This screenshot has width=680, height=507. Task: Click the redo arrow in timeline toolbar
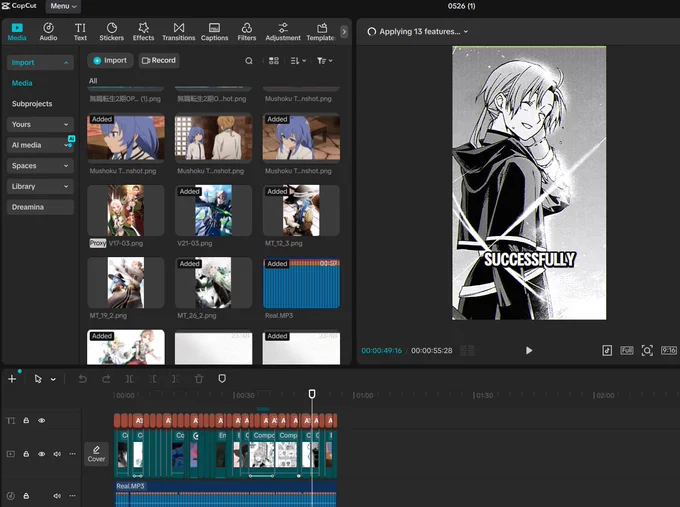pos(106,379)
